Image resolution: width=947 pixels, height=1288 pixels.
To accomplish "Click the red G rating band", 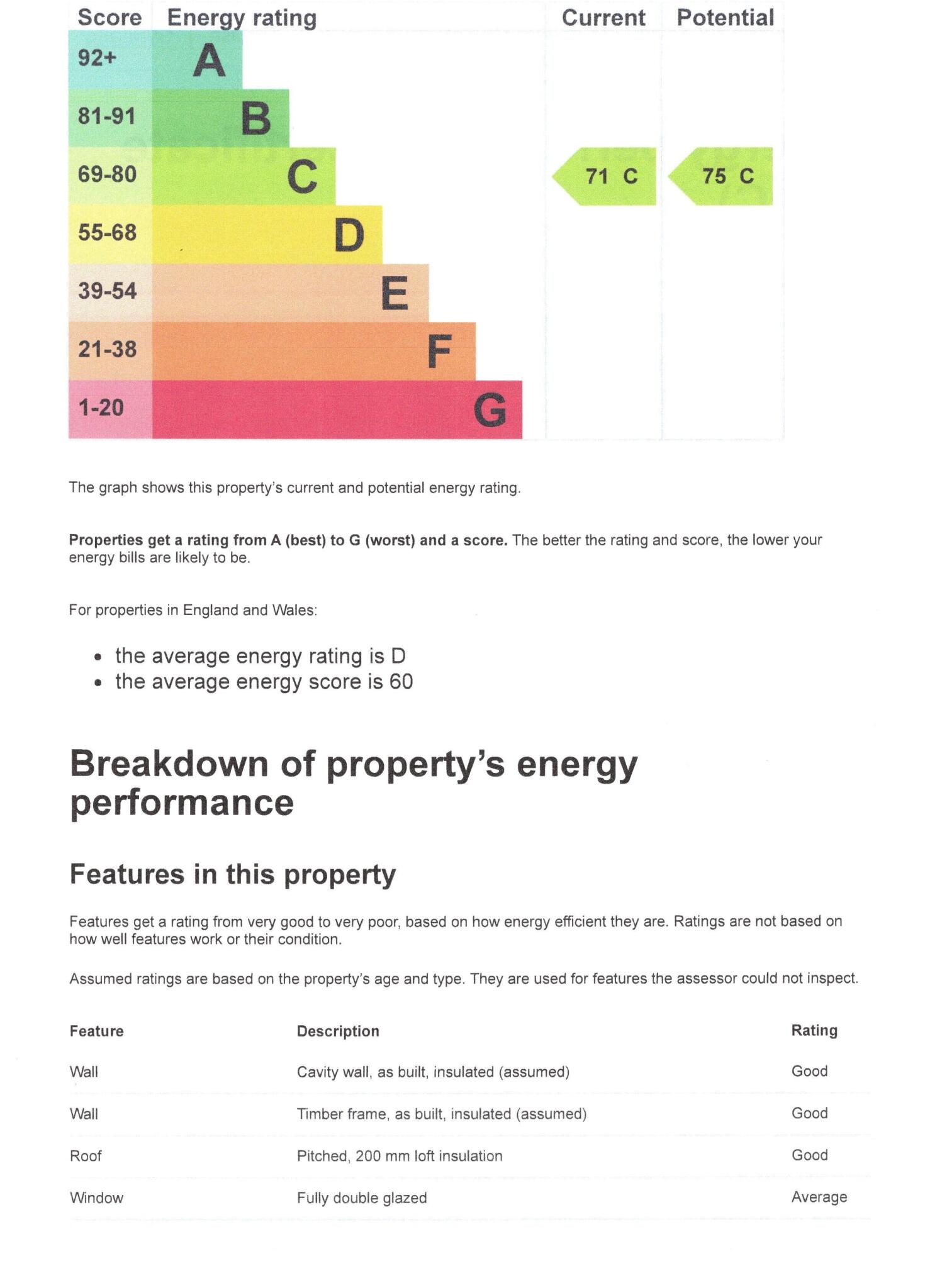I will [337, 409].
